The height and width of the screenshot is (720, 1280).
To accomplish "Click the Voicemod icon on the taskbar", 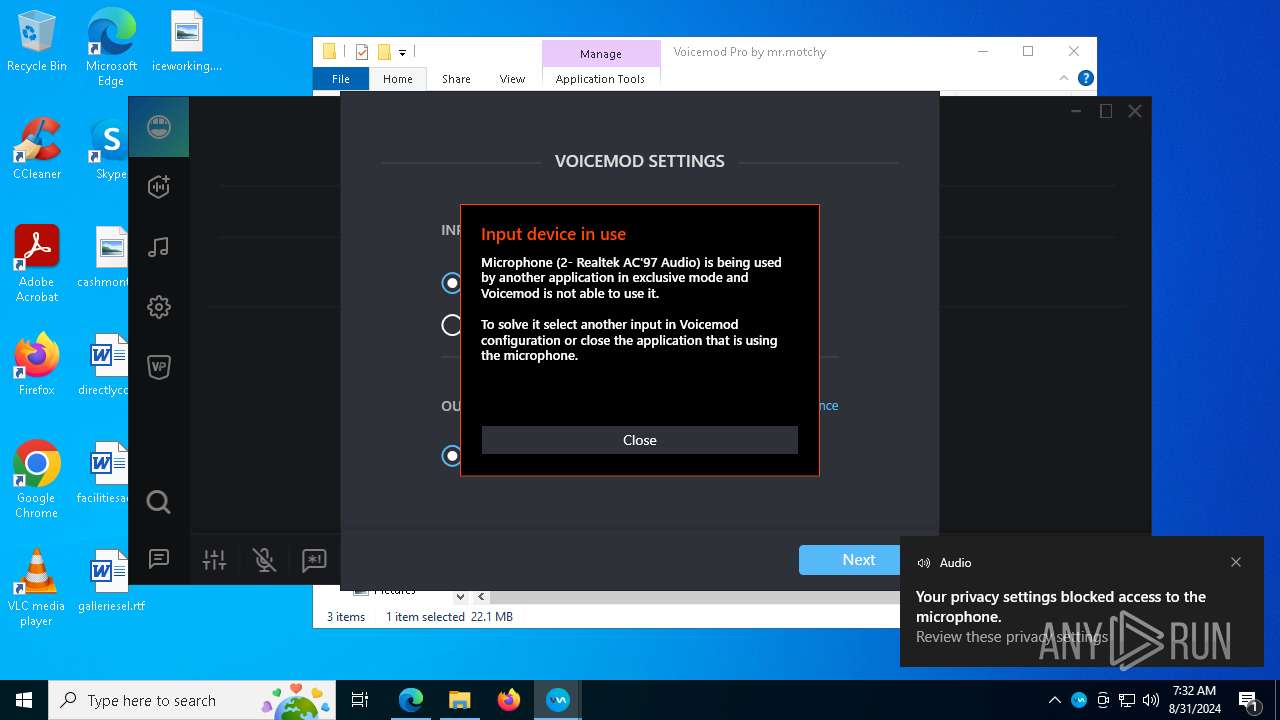I will click(557, 700).
